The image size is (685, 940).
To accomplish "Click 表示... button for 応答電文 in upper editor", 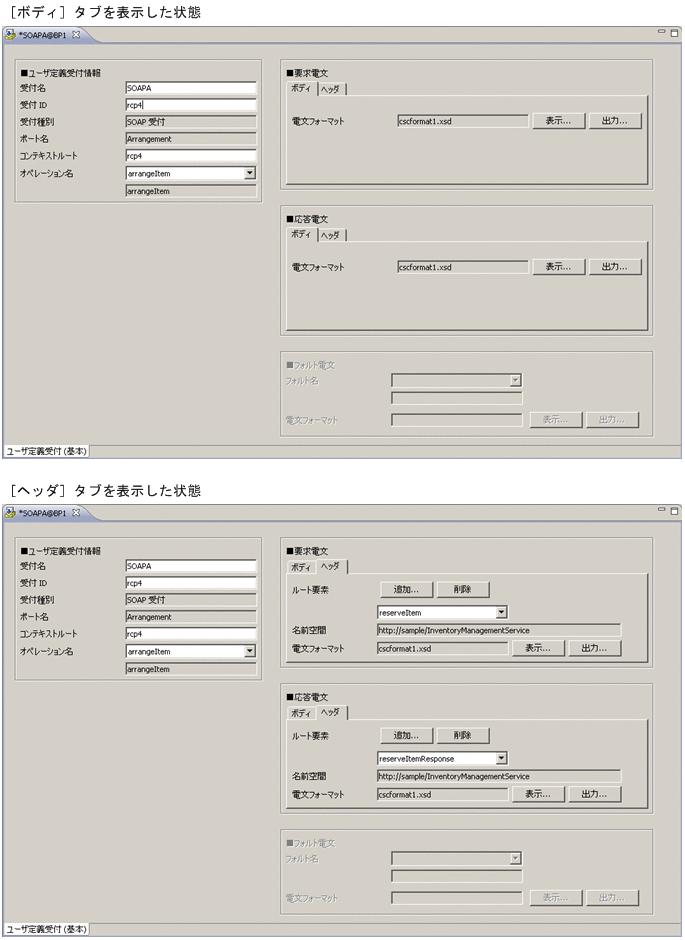I will (558, 267).
